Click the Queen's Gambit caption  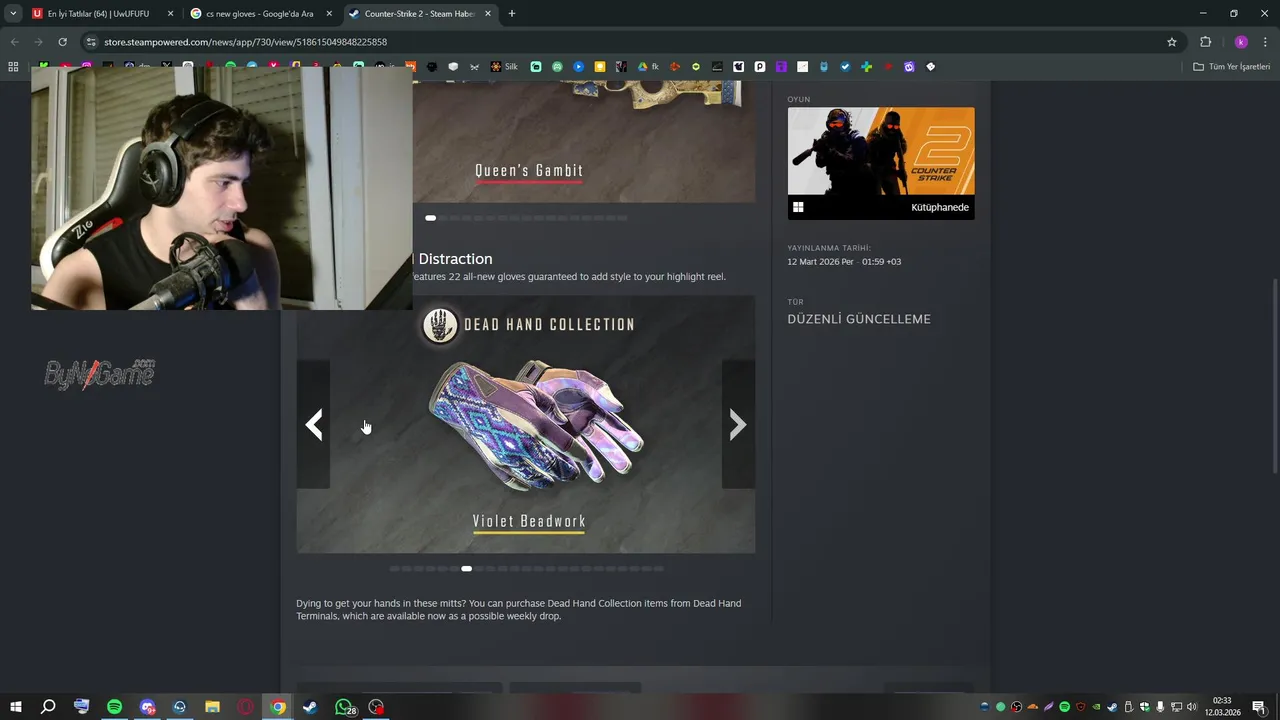[x=529, y=171]
